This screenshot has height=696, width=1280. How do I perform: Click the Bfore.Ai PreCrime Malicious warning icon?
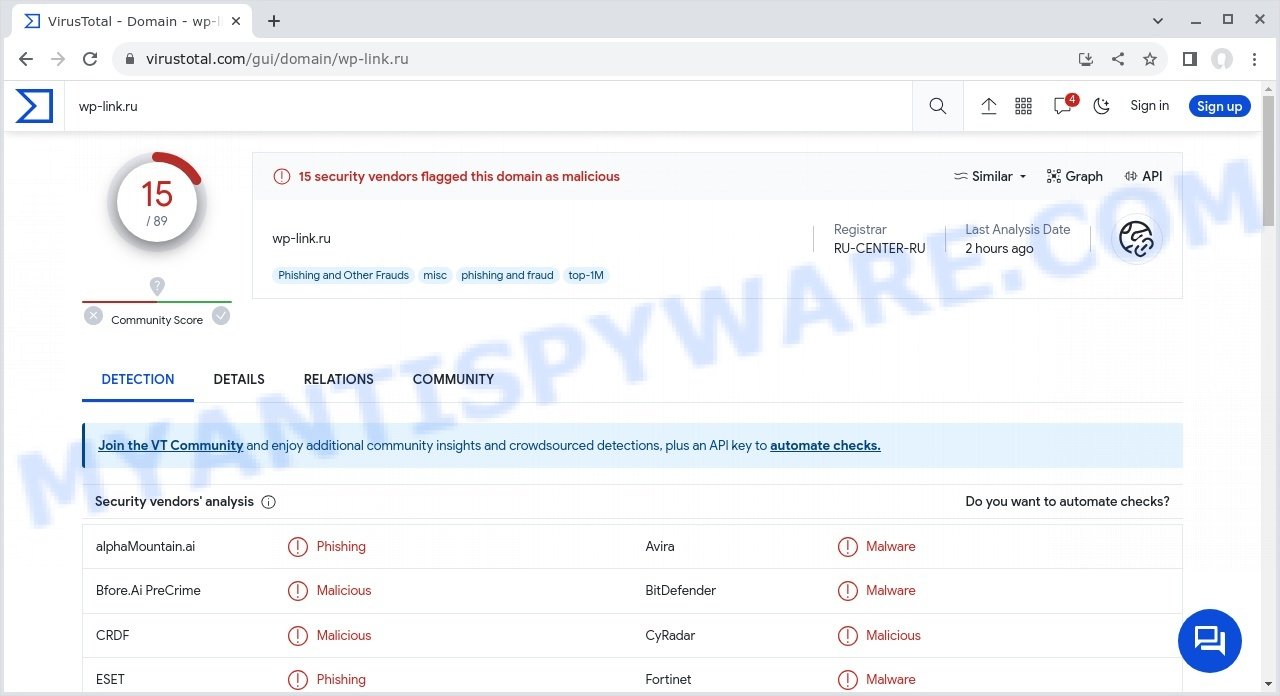[298, 591]
